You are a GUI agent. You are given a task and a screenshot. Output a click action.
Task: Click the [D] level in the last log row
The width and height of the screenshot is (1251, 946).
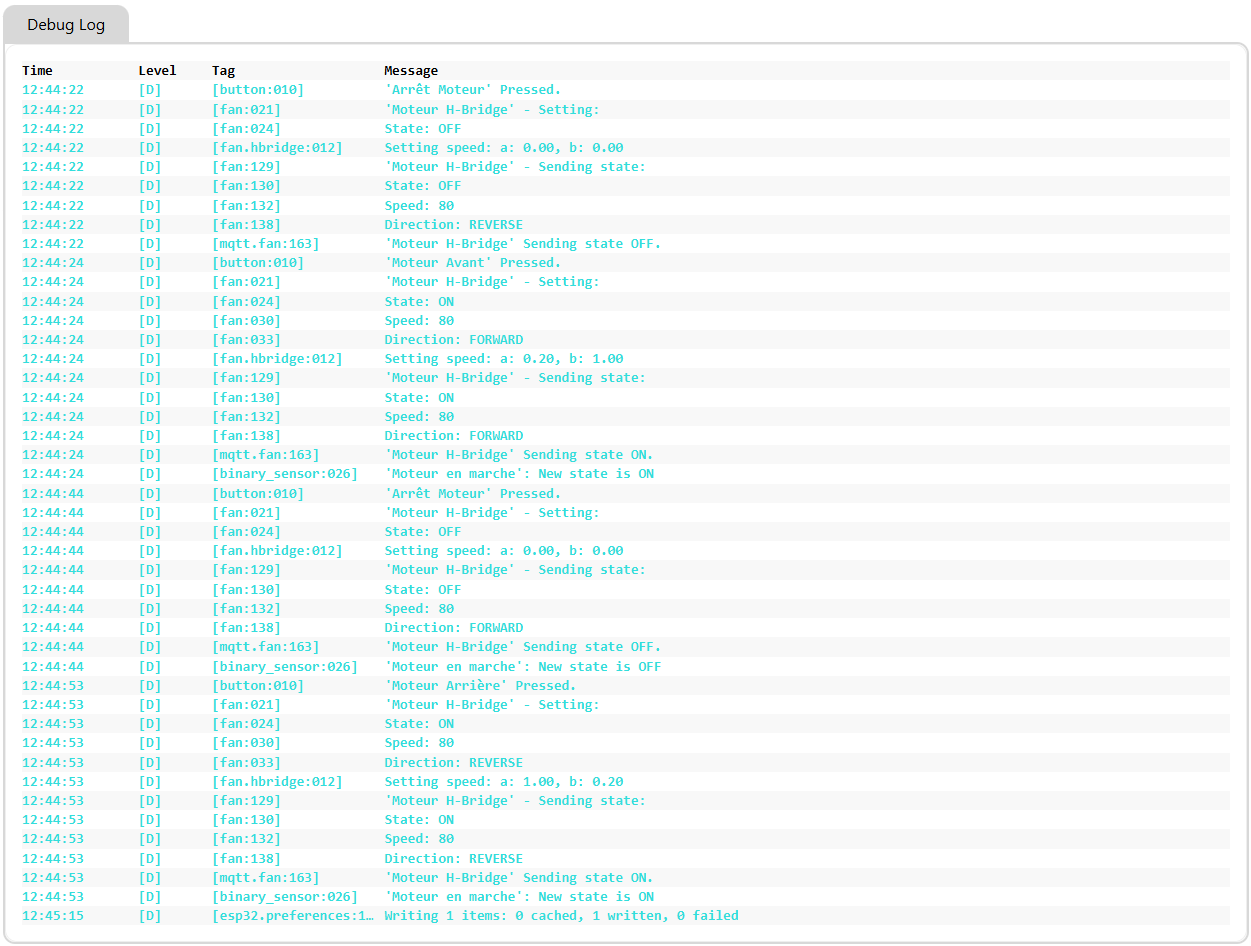point(149,916)
